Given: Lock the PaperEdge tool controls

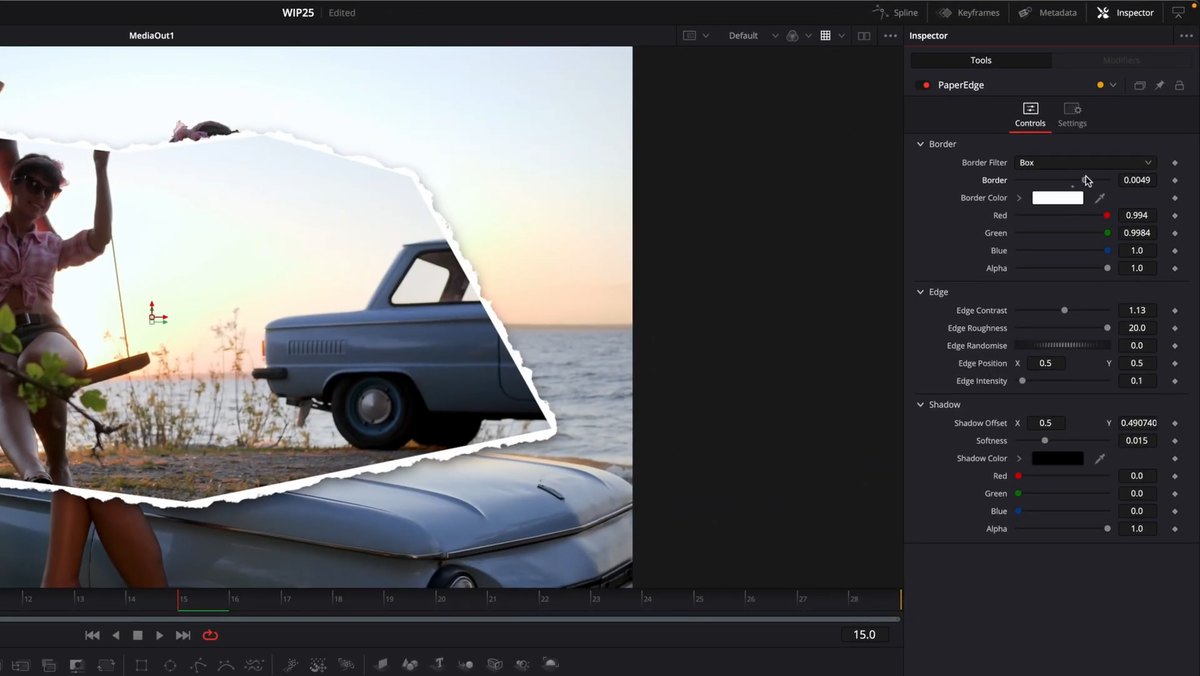Looking at the screenshot, I should 1179,86.
